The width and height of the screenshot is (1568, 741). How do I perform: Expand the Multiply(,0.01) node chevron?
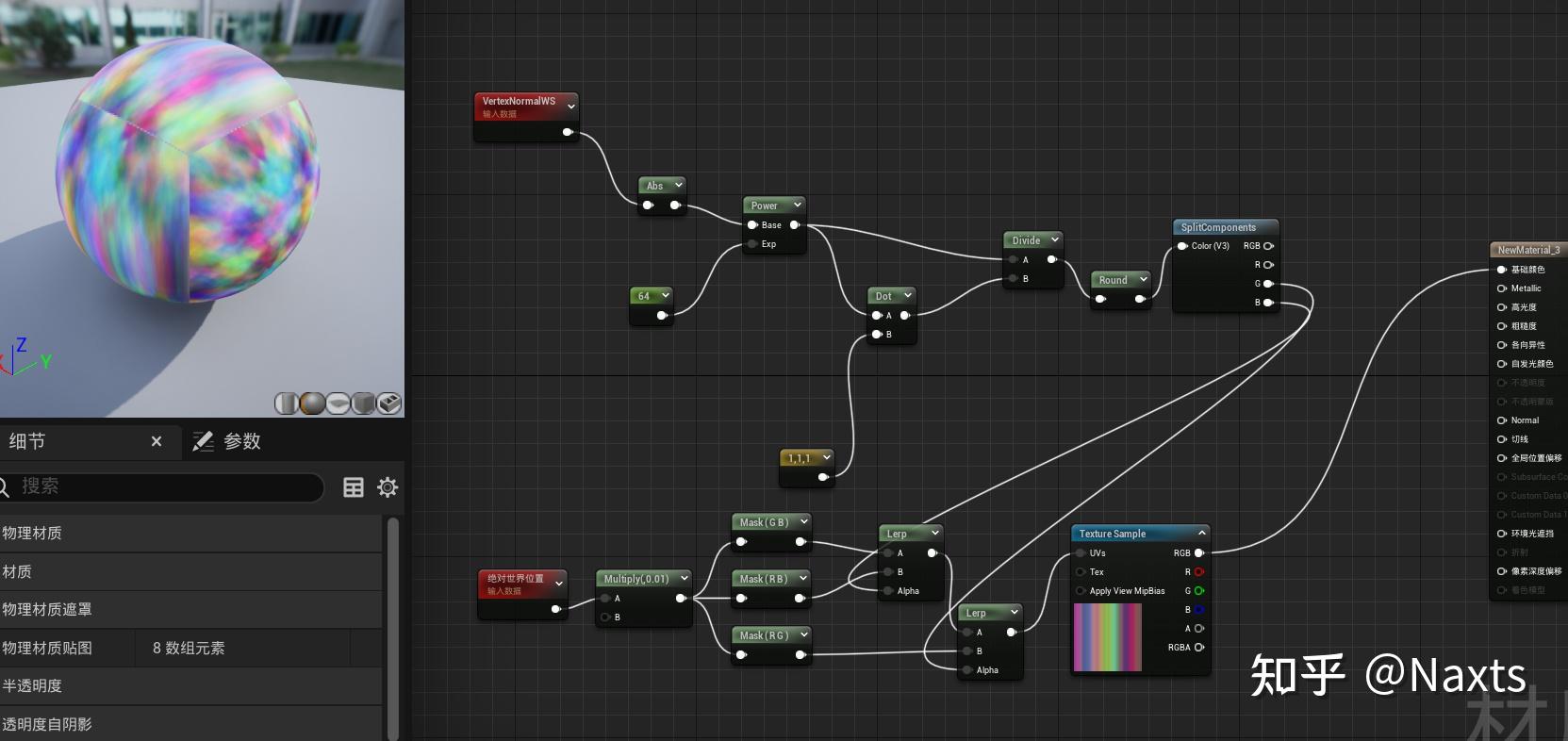[684, 578]
